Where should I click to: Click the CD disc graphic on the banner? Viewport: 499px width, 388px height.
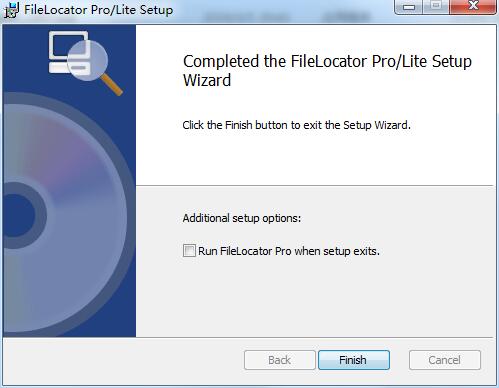point(65,214)
